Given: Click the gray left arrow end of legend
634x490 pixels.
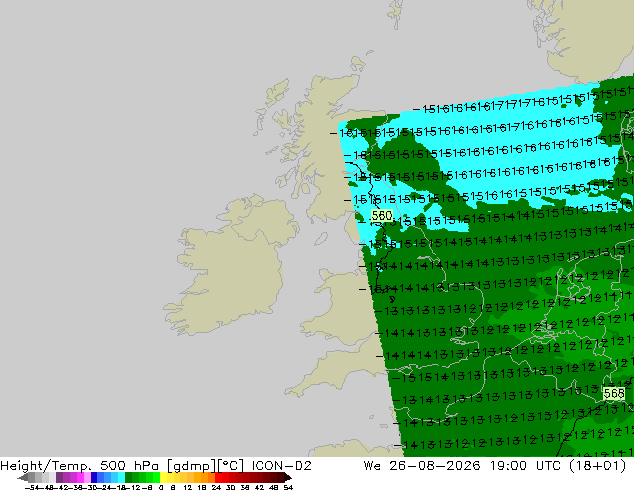Looking at the screenshot, I should (23, 477).
